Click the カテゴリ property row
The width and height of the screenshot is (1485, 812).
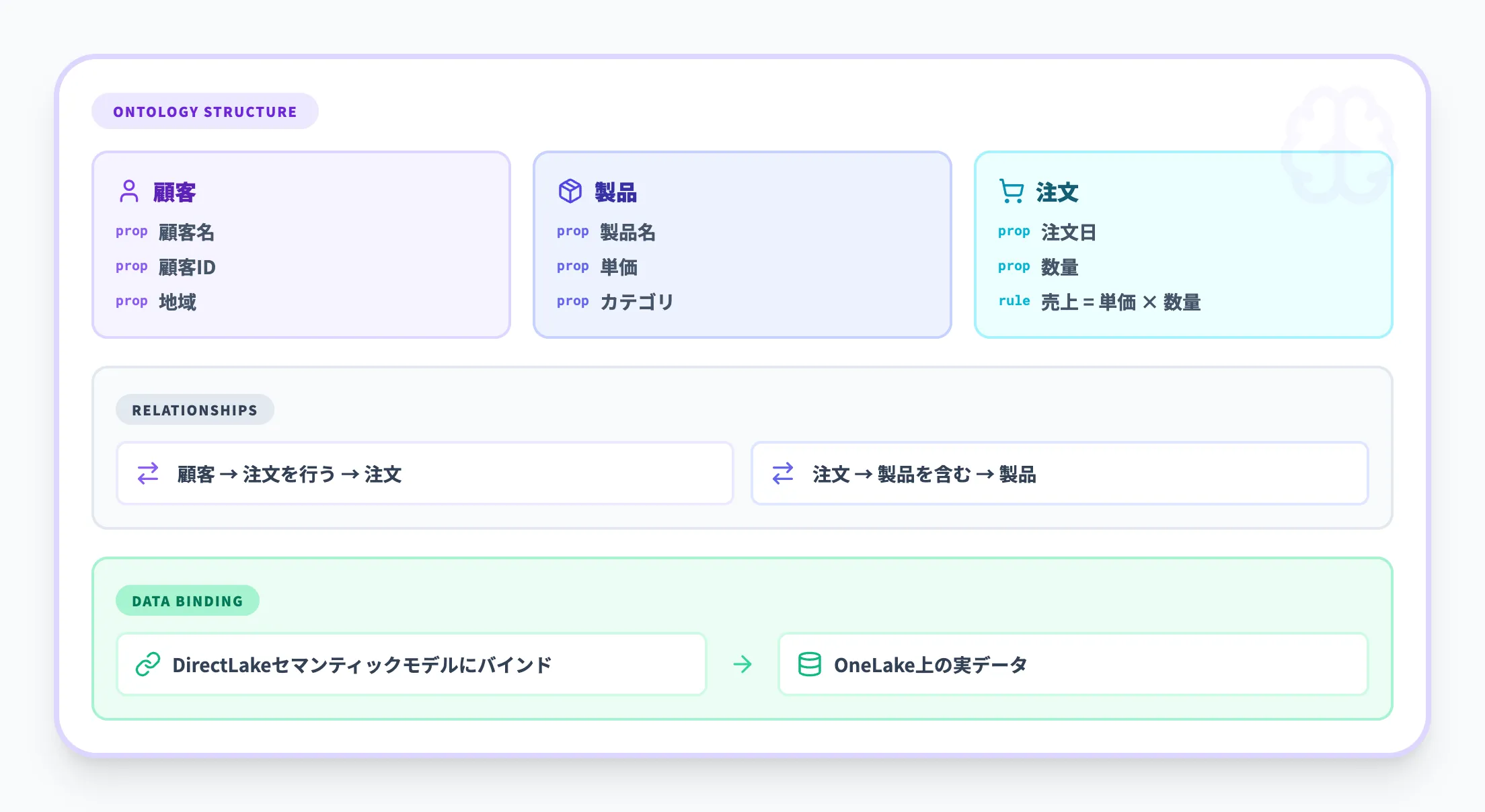[x=636, y=302]
